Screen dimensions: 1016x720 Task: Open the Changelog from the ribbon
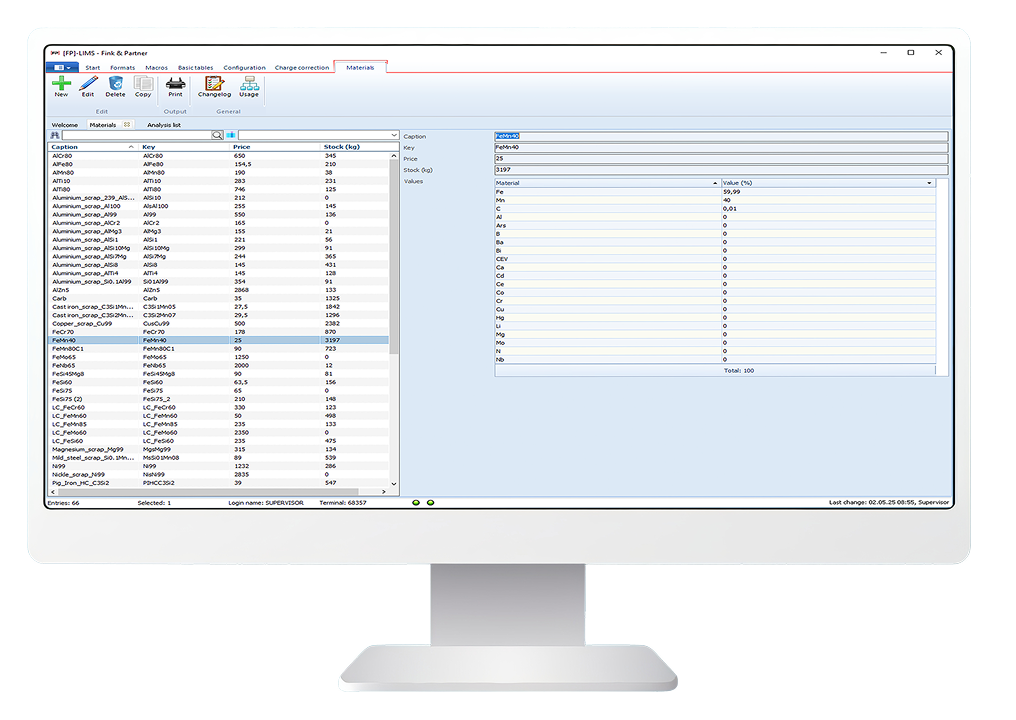[x=214, y=85]
